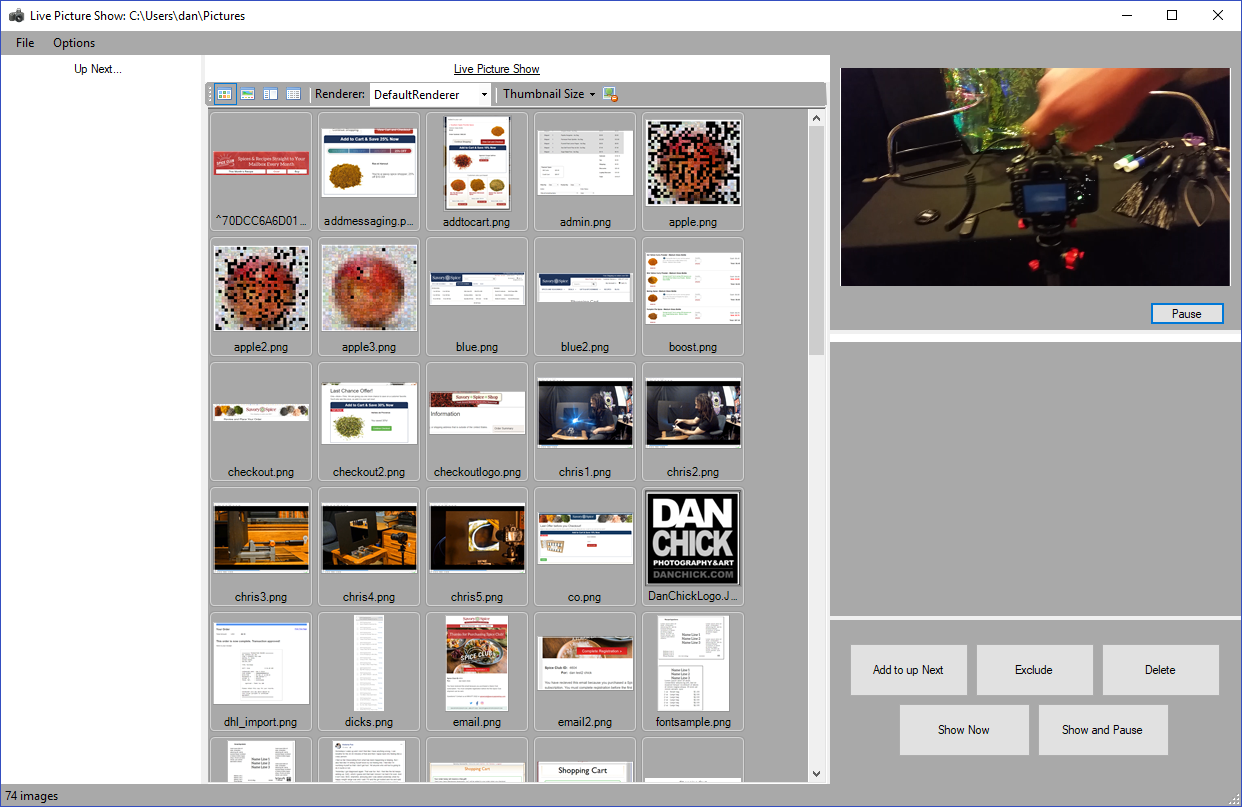Select the dhl_import.png thumbnail

point(261,671)
